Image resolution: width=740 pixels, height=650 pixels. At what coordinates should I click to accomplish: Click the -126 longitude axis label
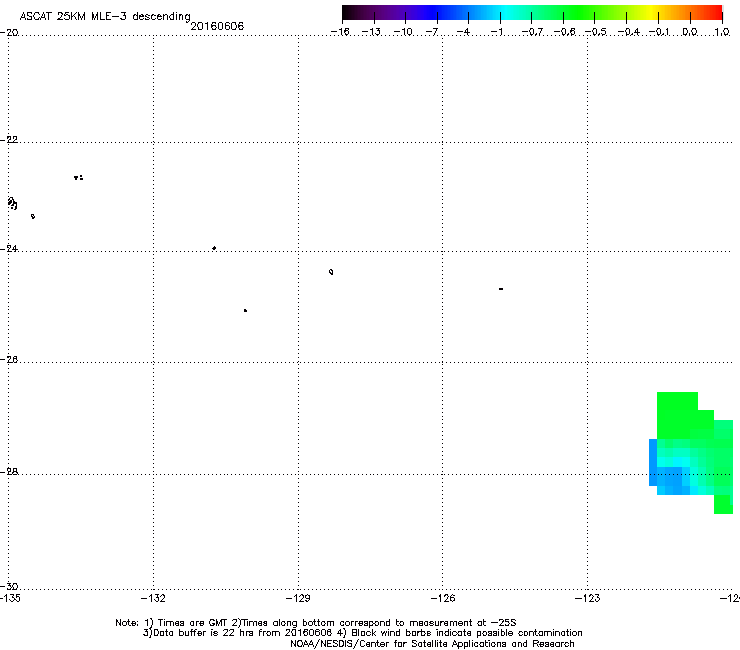tap(443, 598)
